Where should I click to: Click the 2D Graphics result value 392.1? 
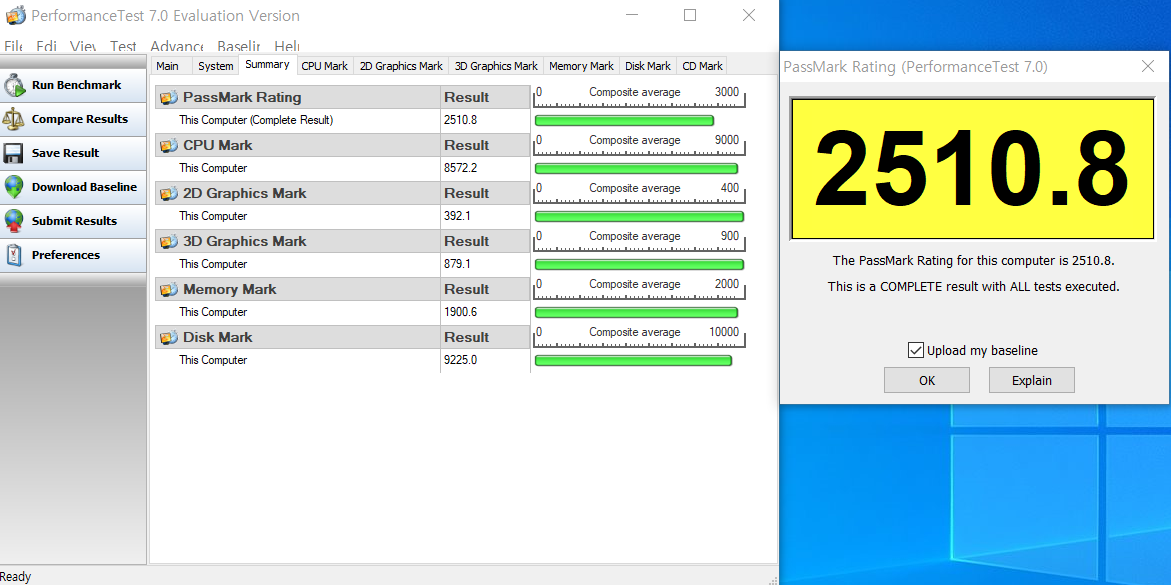[x=457, y=216]
